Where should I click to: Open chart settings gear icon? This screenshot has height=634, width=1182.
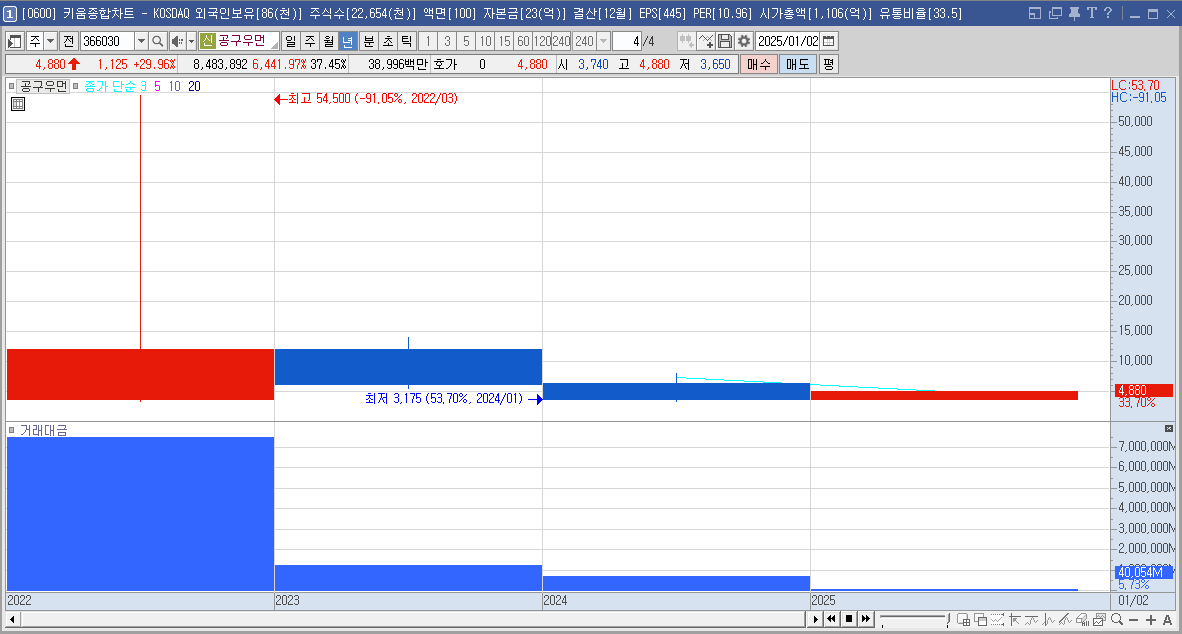coord(744,41)
